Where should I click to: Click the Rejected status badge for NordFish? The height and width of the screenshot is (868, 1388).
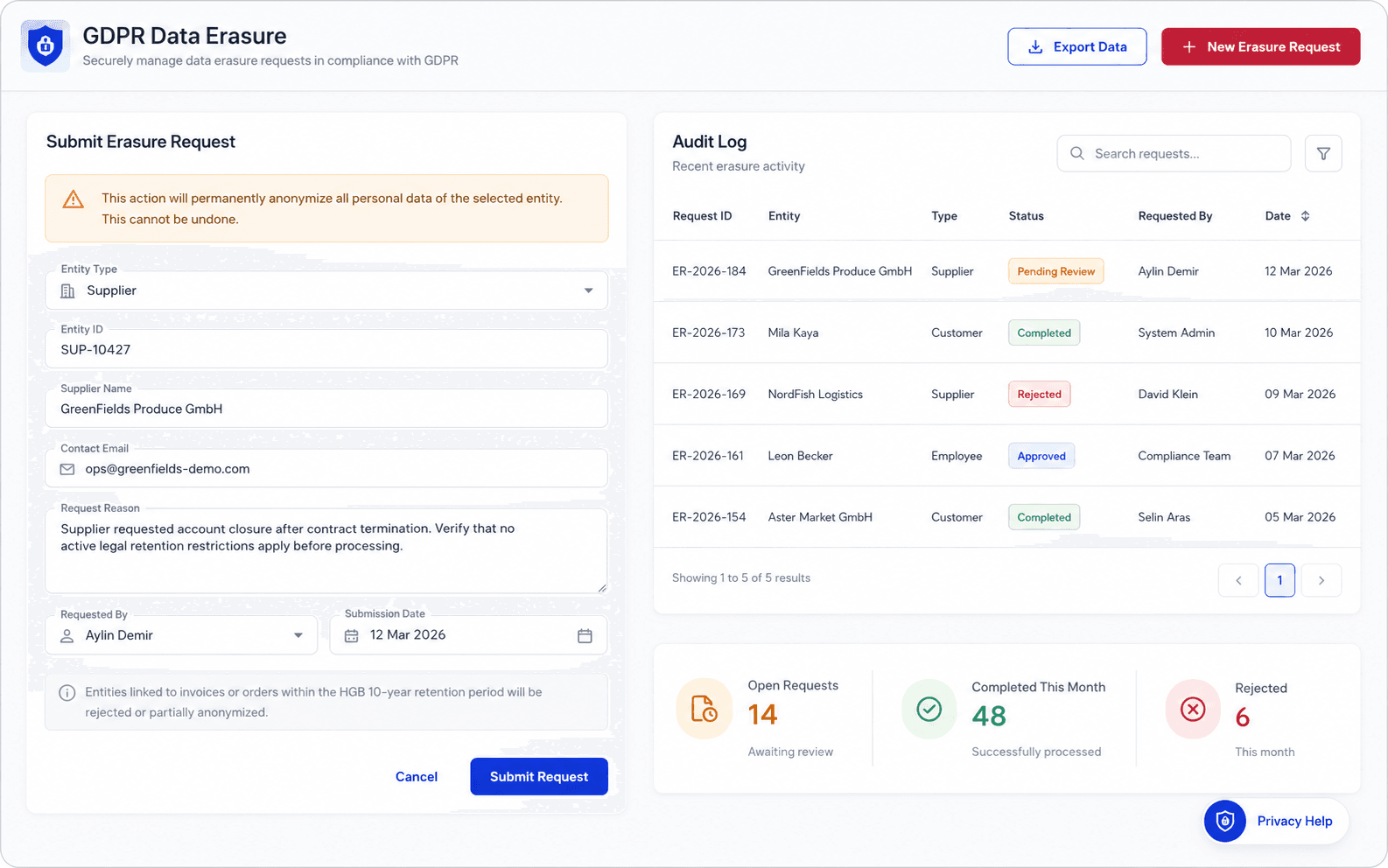click(x=1039, y=395)
